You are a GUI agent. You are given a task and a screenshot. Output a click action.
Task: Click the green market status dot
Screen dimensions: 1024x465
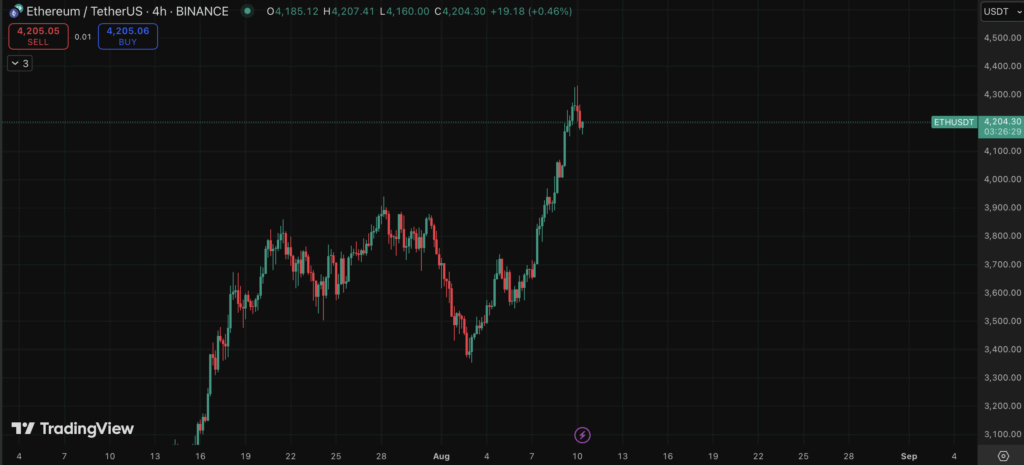[246, 11]
